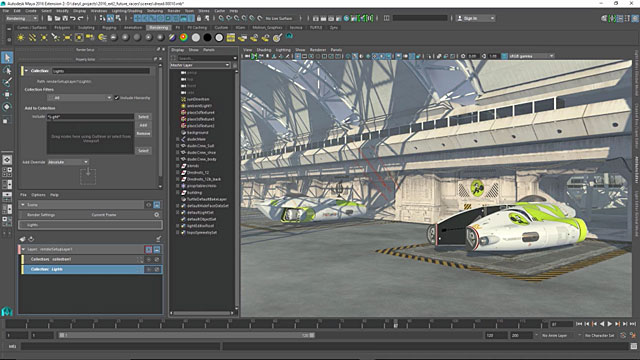The height and width of the screenshot is (360, 640).
Task: Click the Remove button in Add to Collection
Action: tap(143, 134)
